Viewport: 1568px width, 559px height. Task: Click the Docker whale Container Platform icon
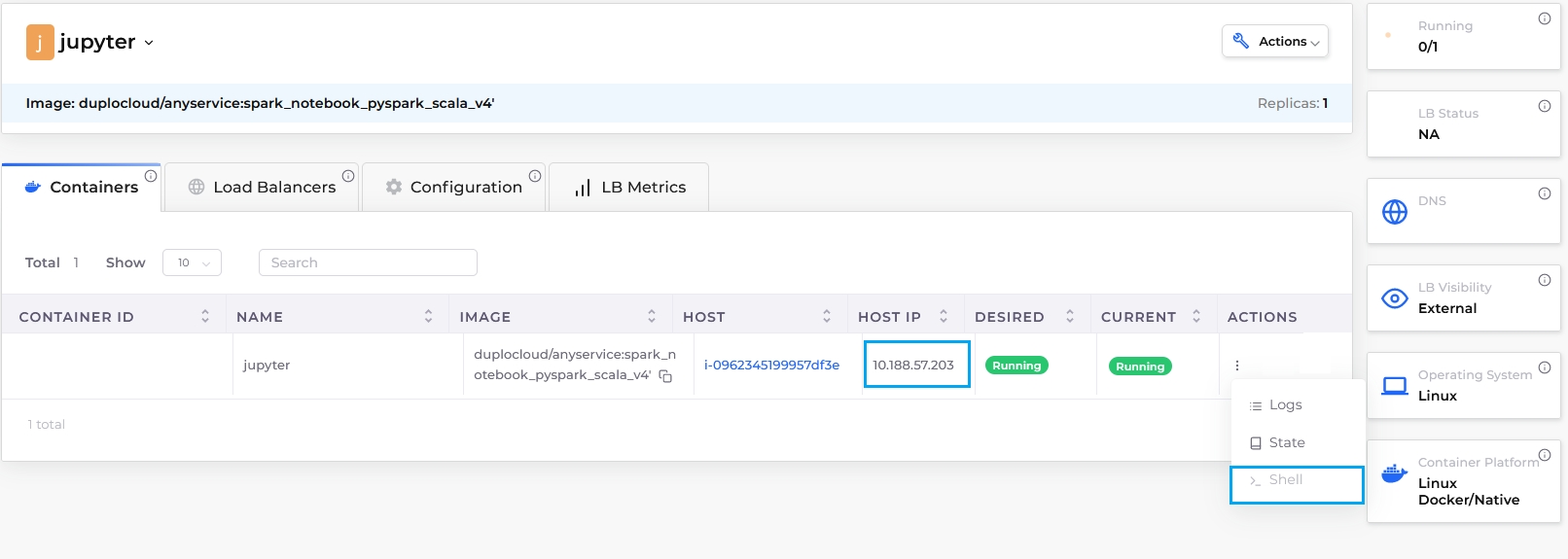1394,473
